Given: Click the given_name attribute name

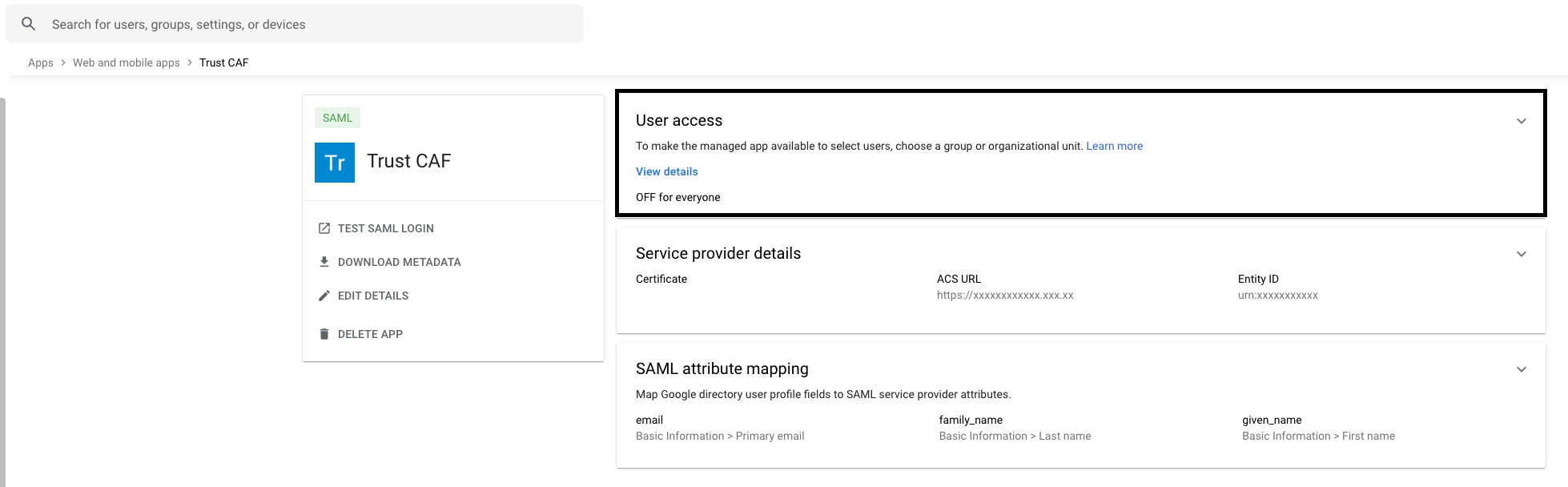Looking at the screenshot, I should 1272,420.
